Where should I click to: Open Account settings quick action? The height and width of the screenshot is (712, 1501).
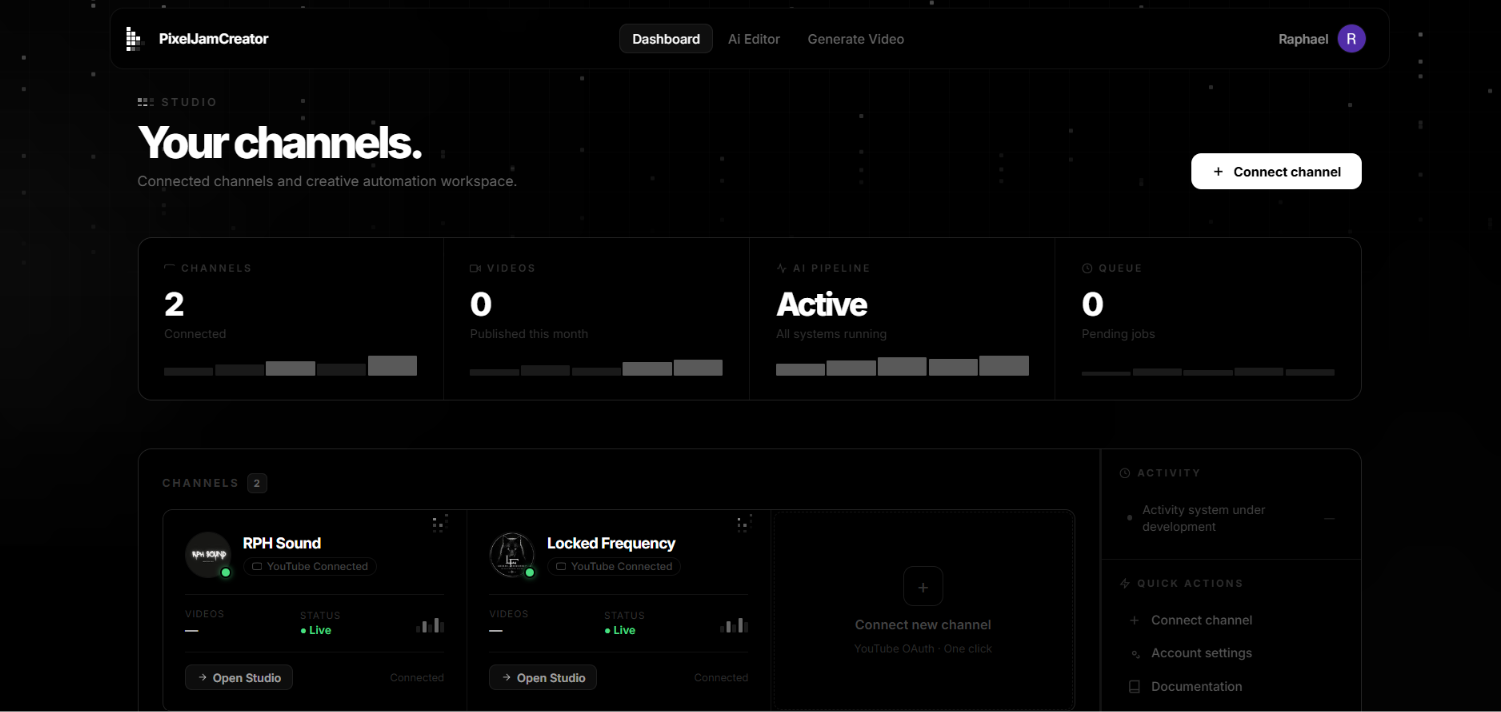tap(1201, 653)
